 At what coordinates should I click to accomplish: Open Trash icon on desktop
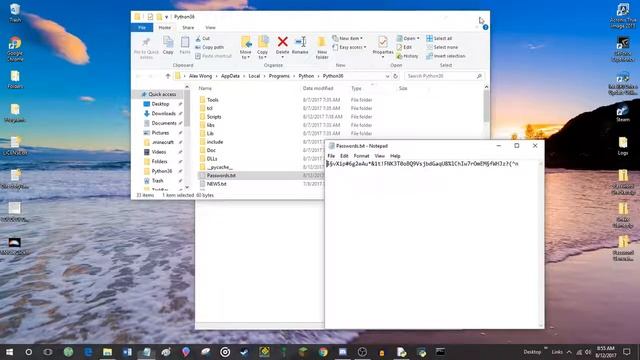click(15, 13)
